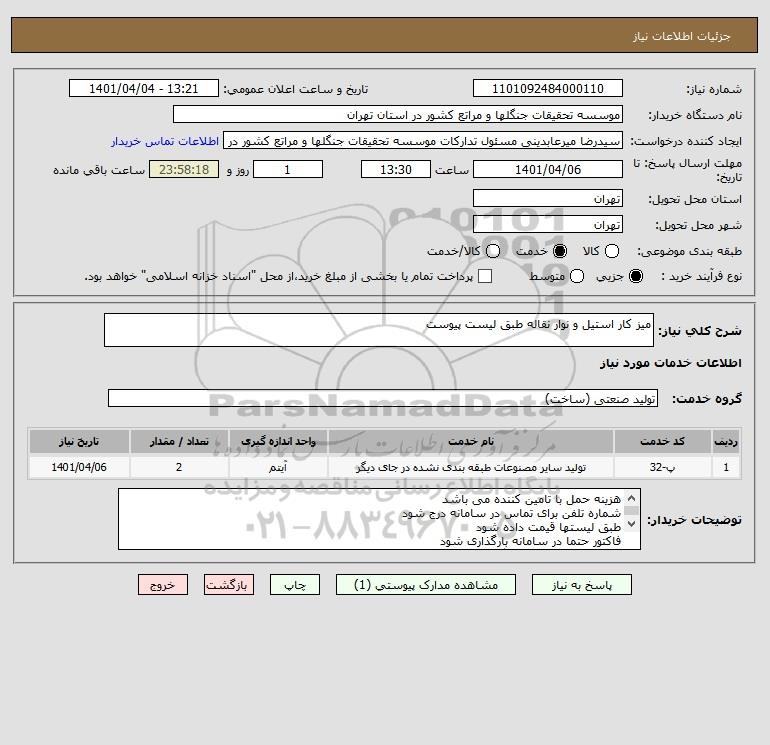The image size is (770, 745).
Task: Click the announcement date field 1401/04/04 - 13:21
Action: click(143, 89)
